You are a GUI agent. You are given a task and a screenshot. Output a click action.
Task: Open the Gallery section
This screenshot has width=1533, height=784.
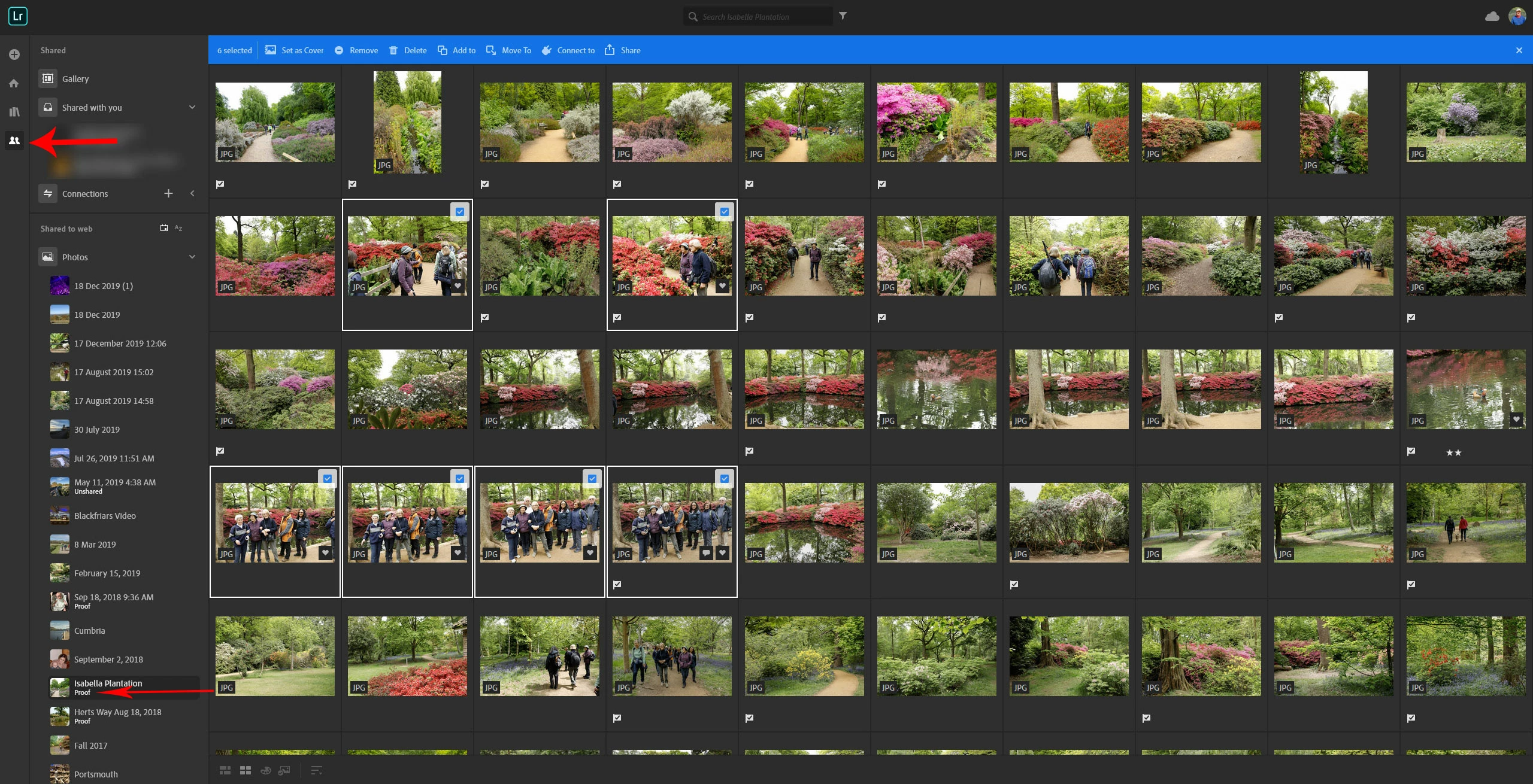click(75, 79)
